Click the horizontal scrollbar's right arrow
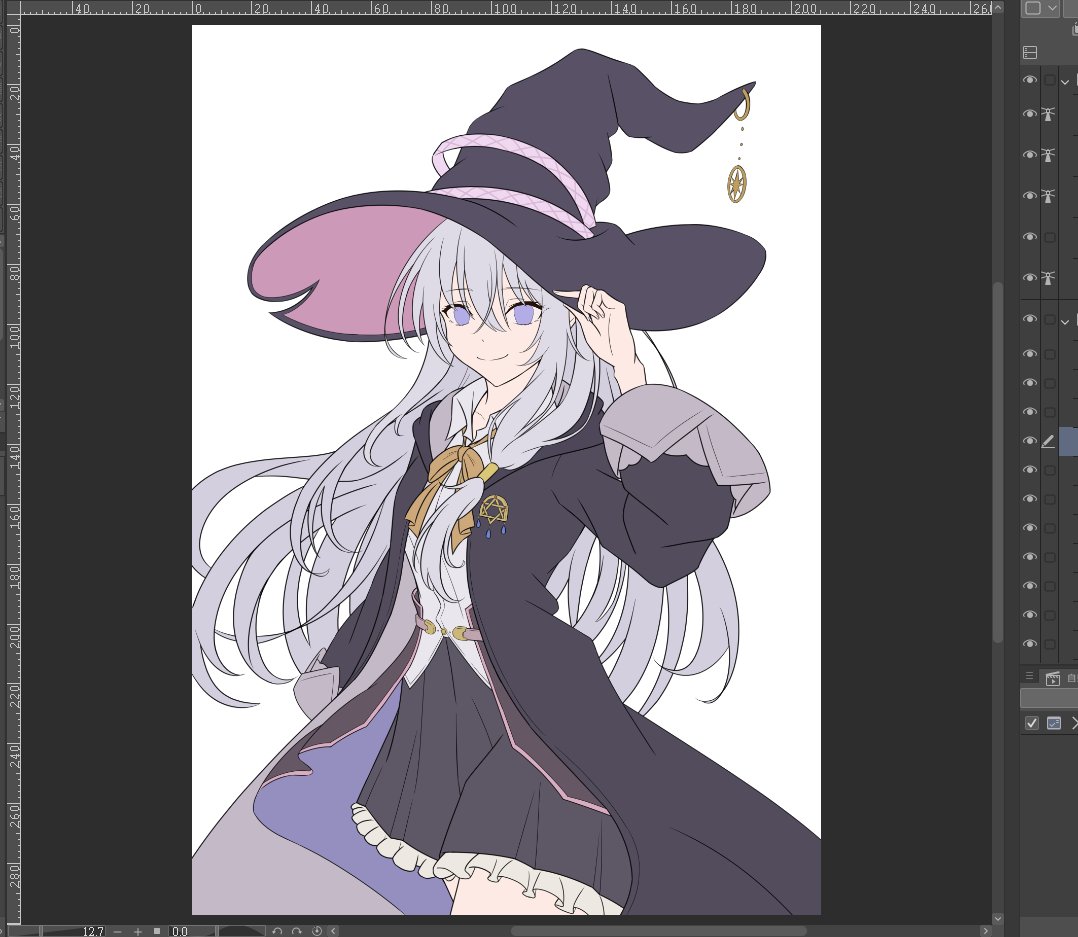Screen dimensions: 1078x937 pos(984,932)
